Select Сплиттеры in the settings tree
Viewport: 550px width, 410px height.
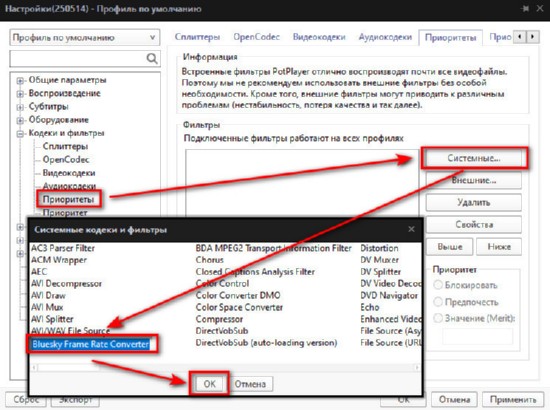click(65, 146)
